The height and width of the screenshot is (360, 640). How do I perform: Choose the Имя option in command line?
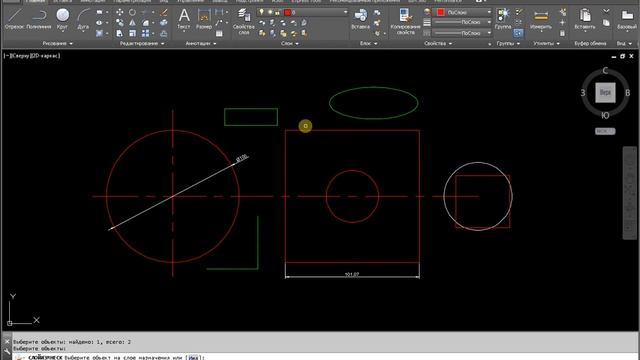click(194, 358)
